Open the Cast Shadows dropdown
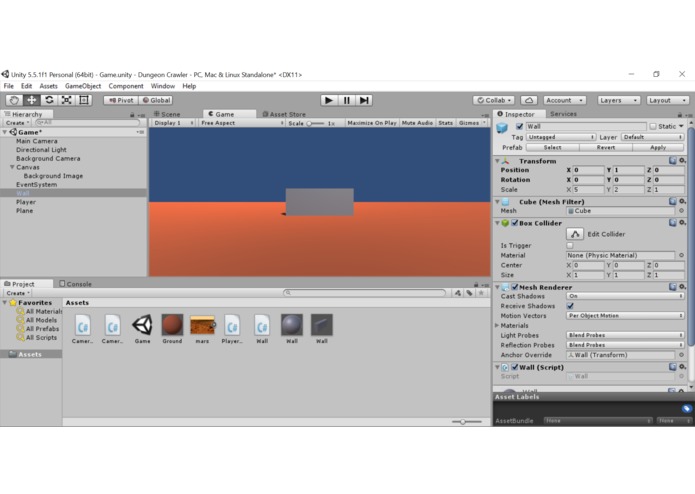The image size is (695, 494). pyautogui.click(x=625, y=296)
